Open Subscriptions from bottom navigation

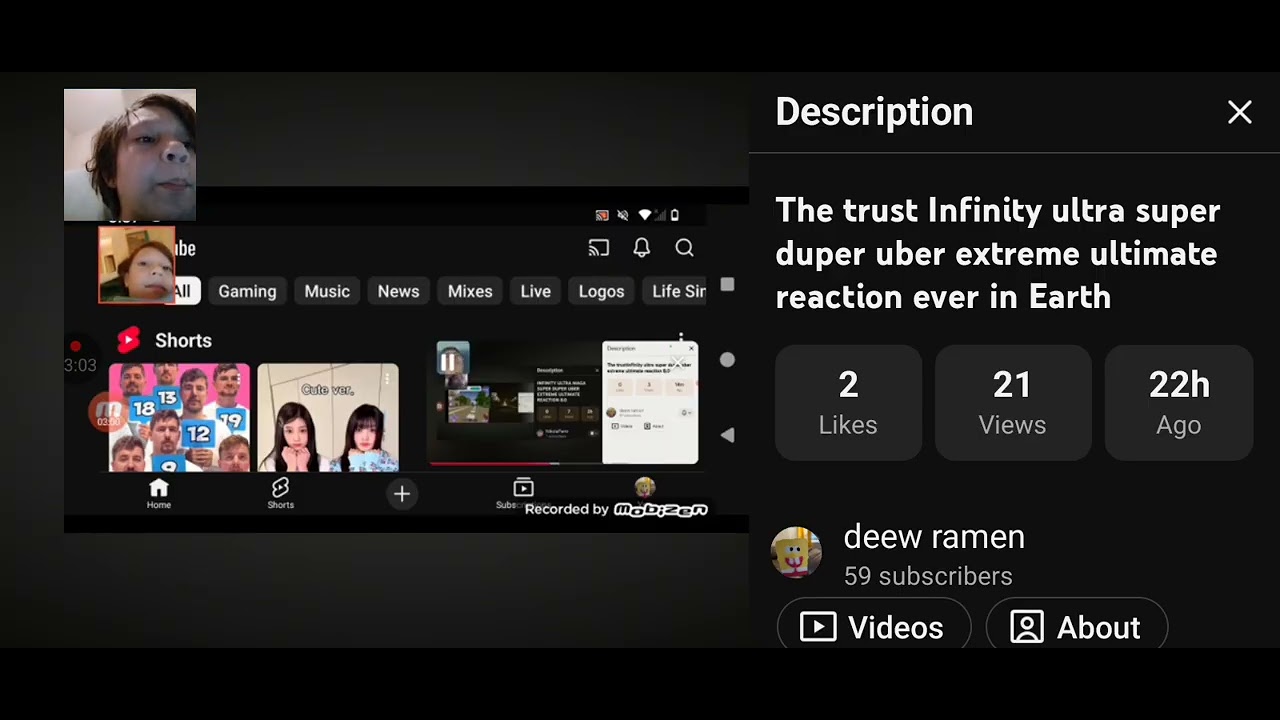523,493
